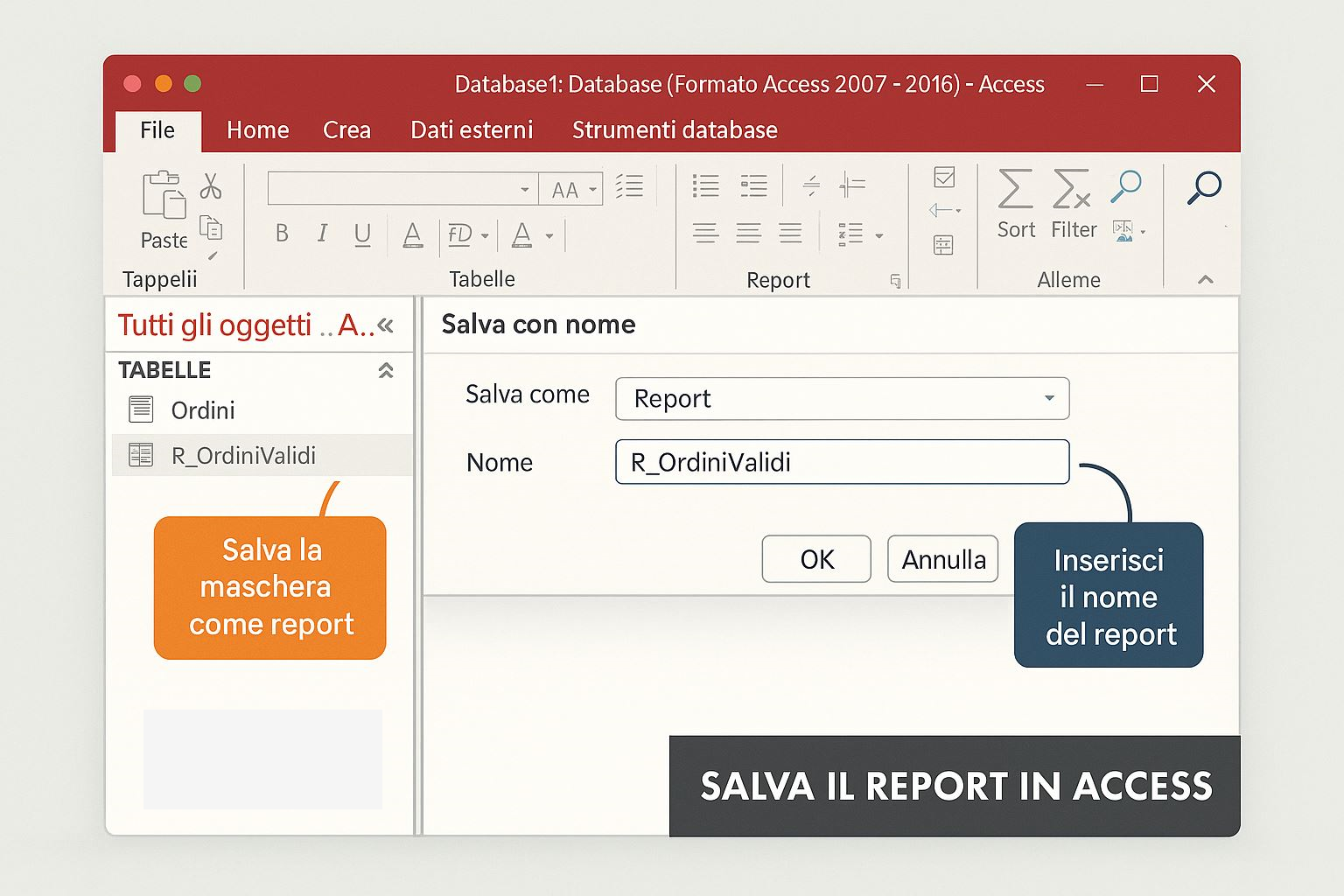
Task: Toggle Underline formatting
Action: click(x=362, y=234)
